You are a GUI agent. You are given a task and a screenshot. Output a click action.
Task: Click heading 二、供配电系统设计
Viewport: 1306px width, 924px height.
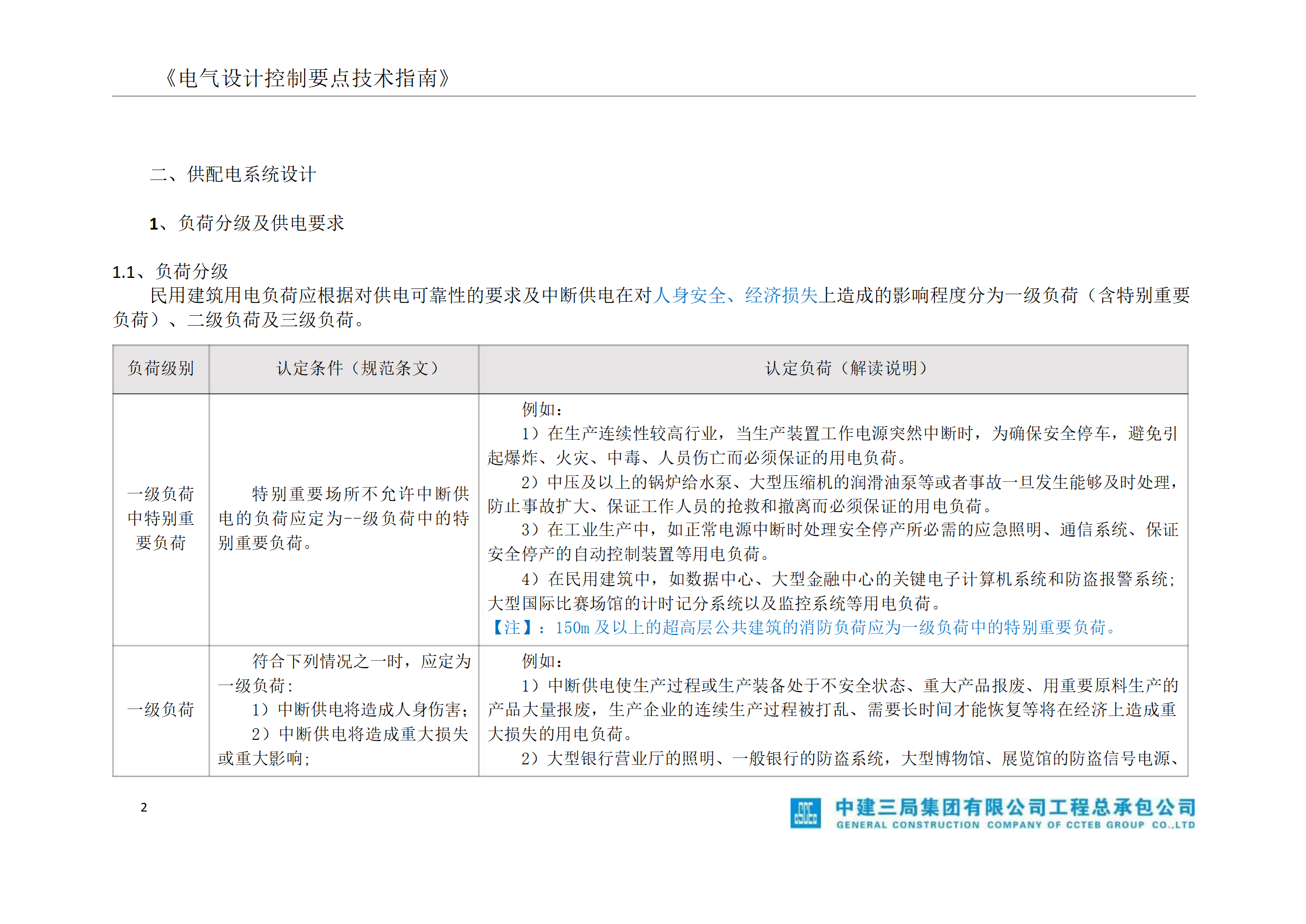(x=233, y=174)
